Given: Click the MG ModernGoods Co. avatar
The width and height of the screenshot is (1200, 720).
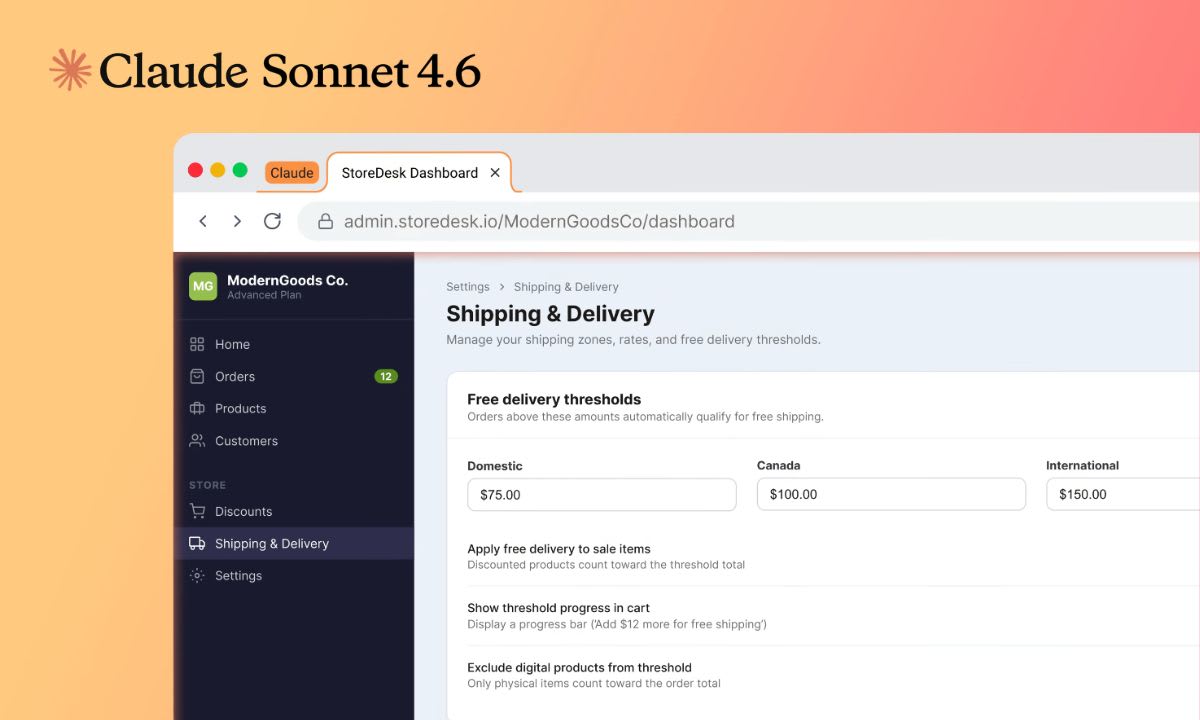Looking at the screenshot, I should pos(203,286).
